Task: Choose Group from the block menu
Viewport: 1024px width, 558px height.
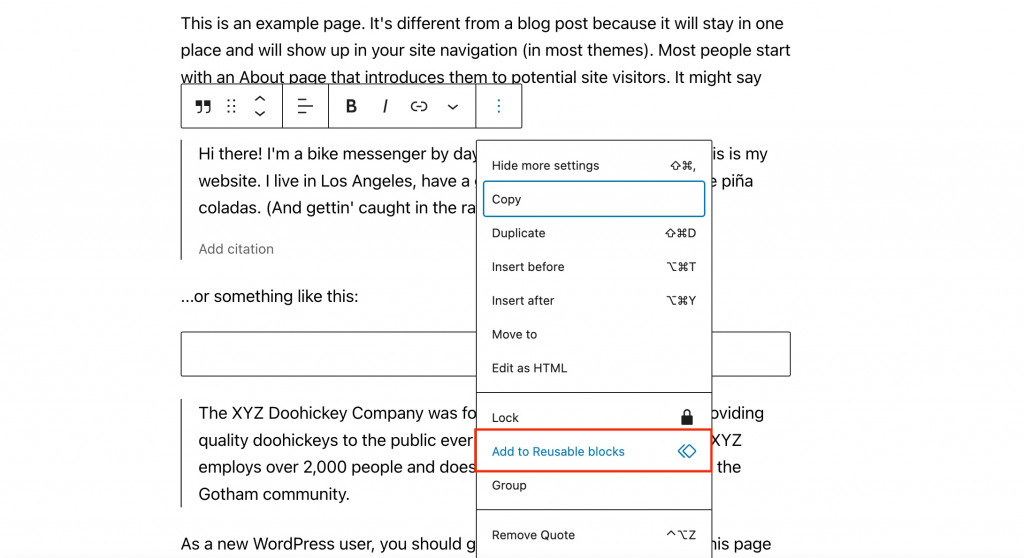Action: (594, 485)
